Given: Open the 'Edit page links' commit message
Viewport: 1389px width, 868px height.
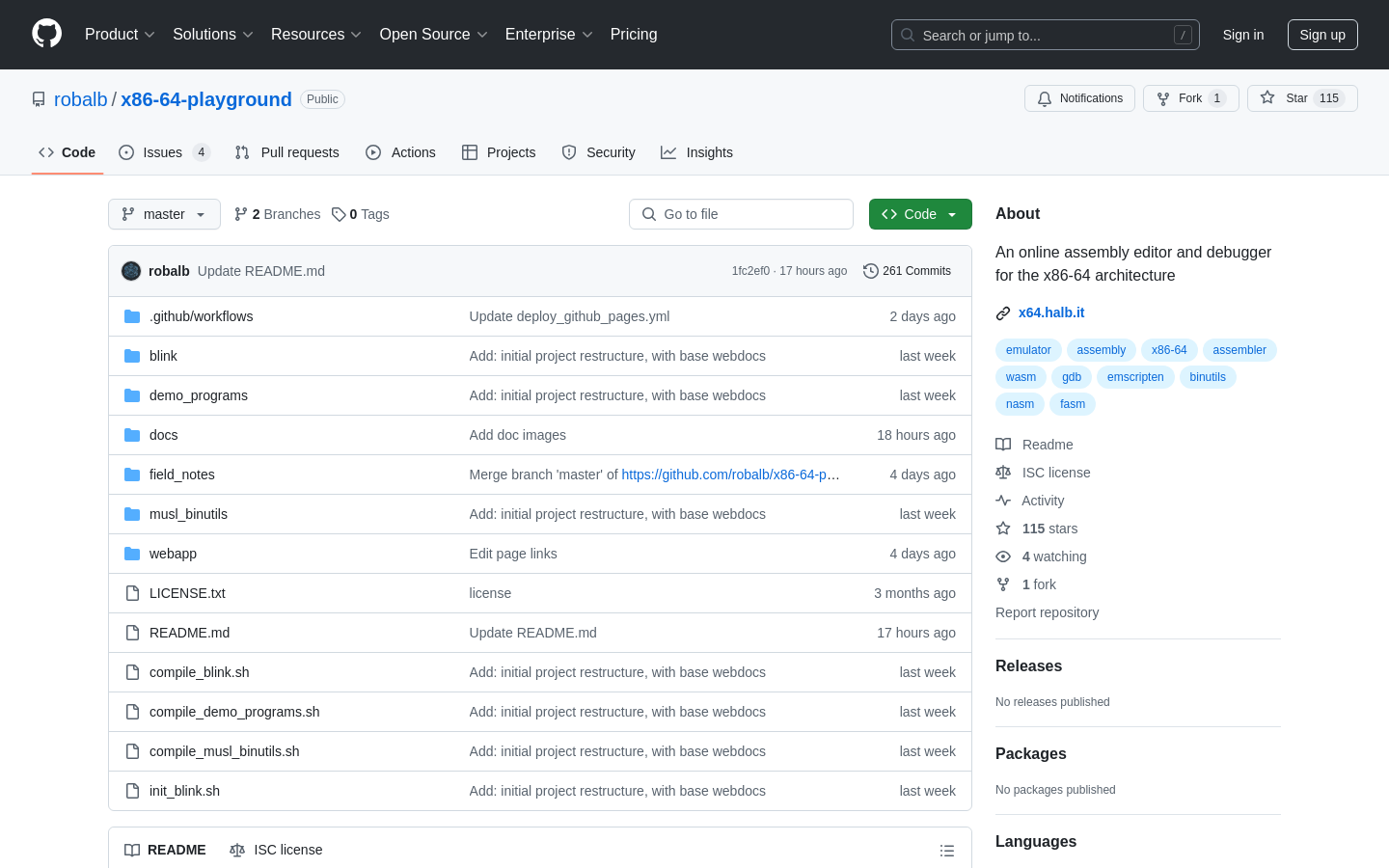Looking at the screenshot, I should 512,554.
